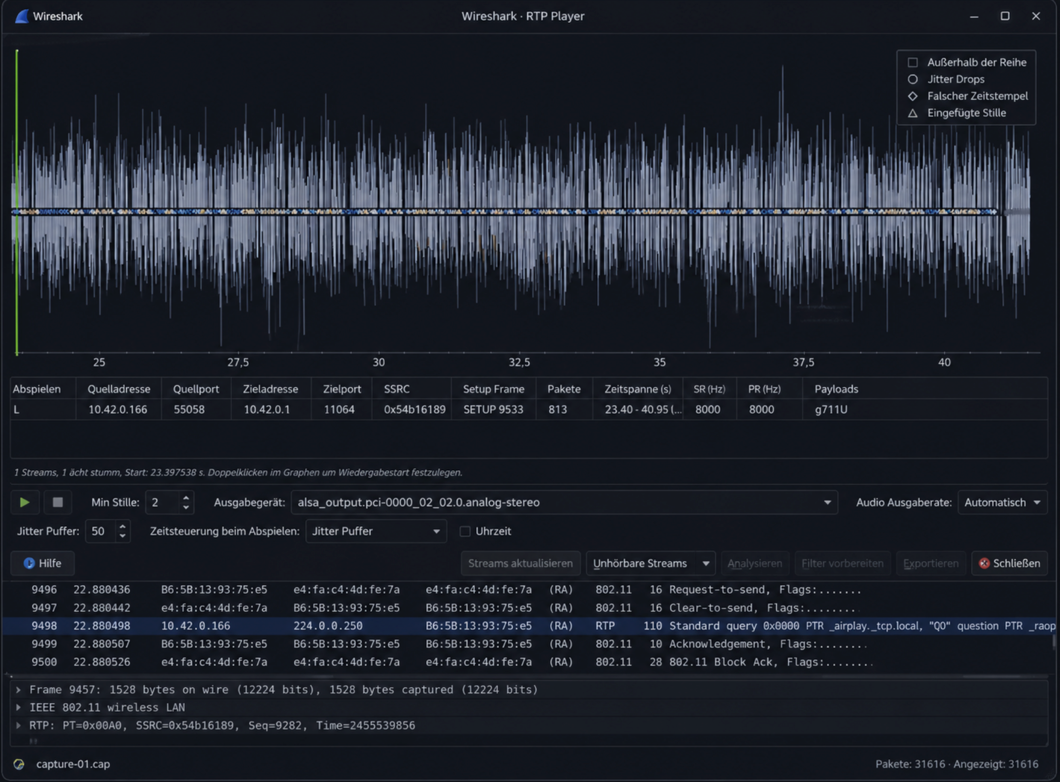Sort by the Pakete column header
Screen dimensions: 1060x782
pyautogui.click(x=564, y=389)
